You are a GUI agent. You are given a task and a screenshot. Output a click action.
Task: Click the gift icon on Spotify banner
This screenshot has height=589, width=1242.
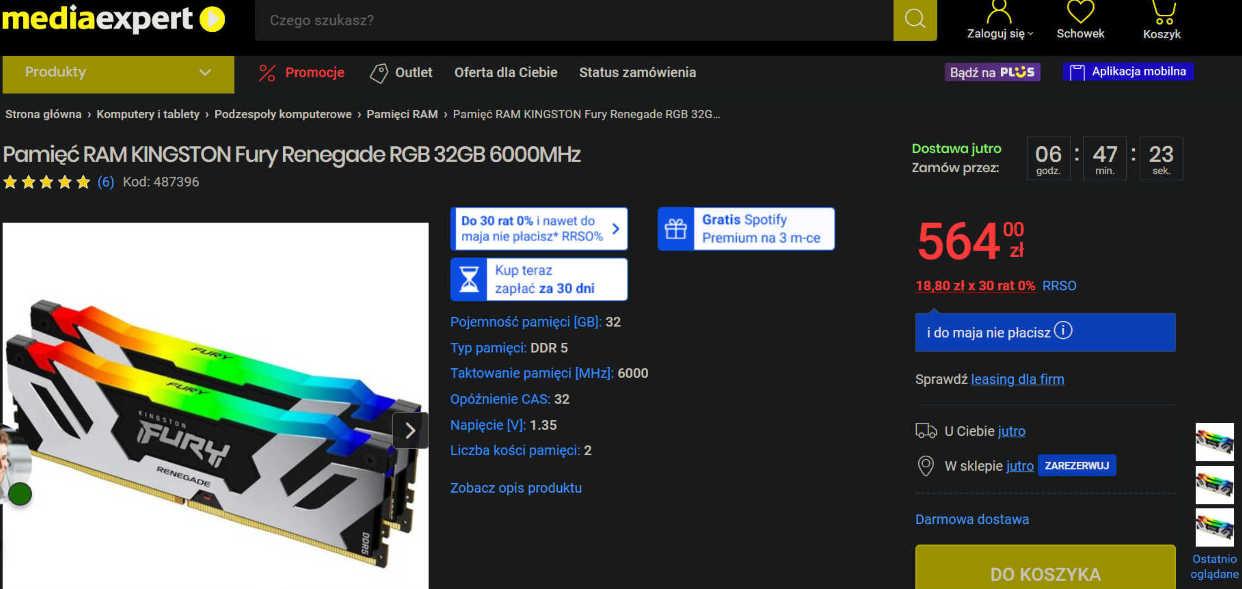tap(676, 229)
